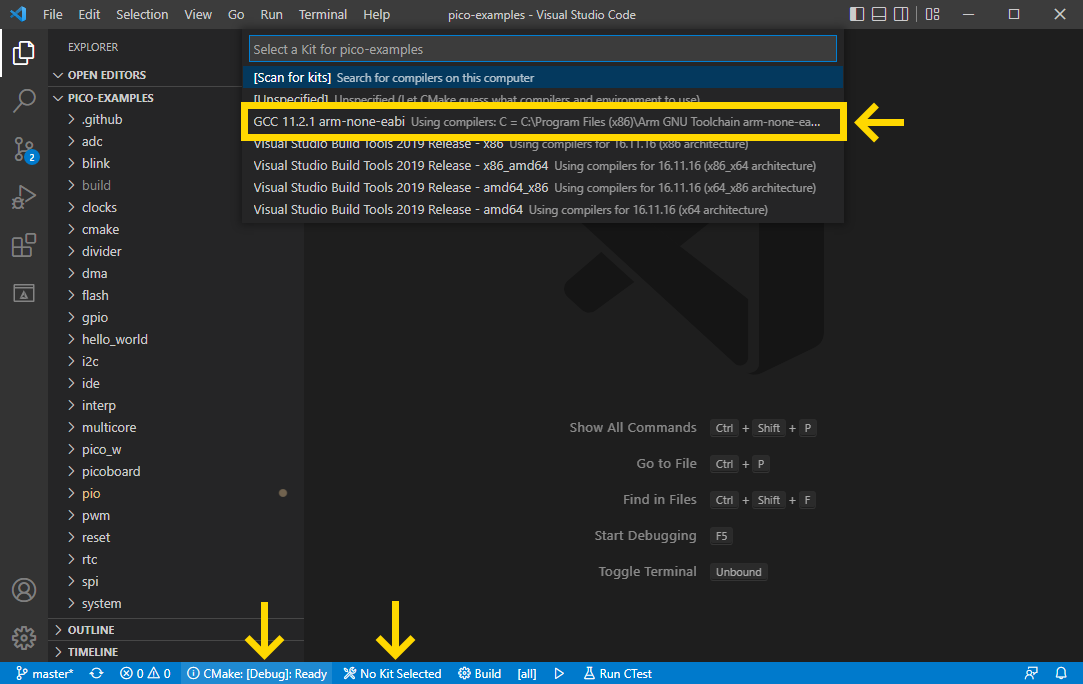This screenshot has height=684, width=1083.
Task: Open the File menu
Action: click(x=52, y=15)
